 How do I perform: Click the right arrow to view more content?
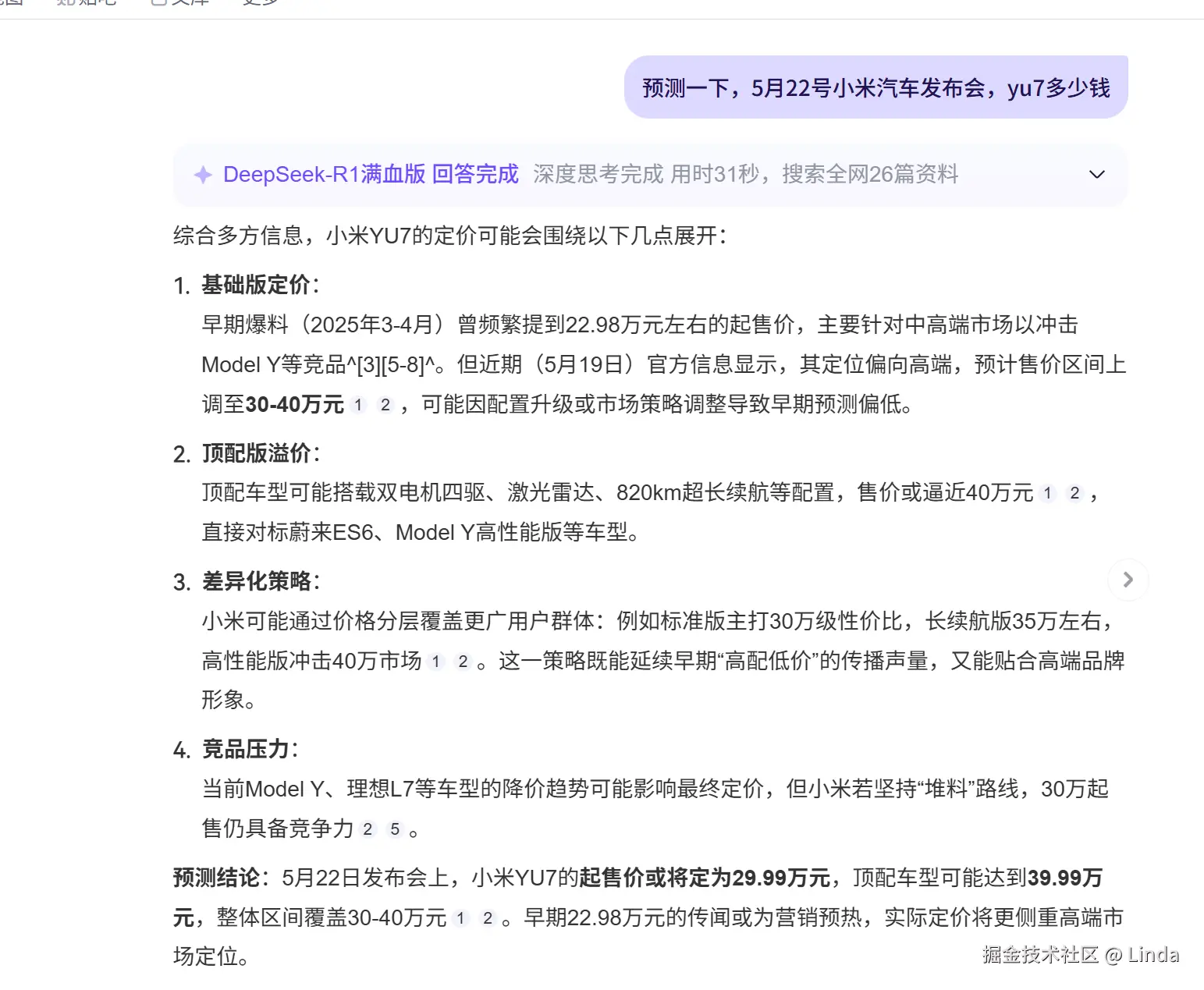tap(1128, 580)
